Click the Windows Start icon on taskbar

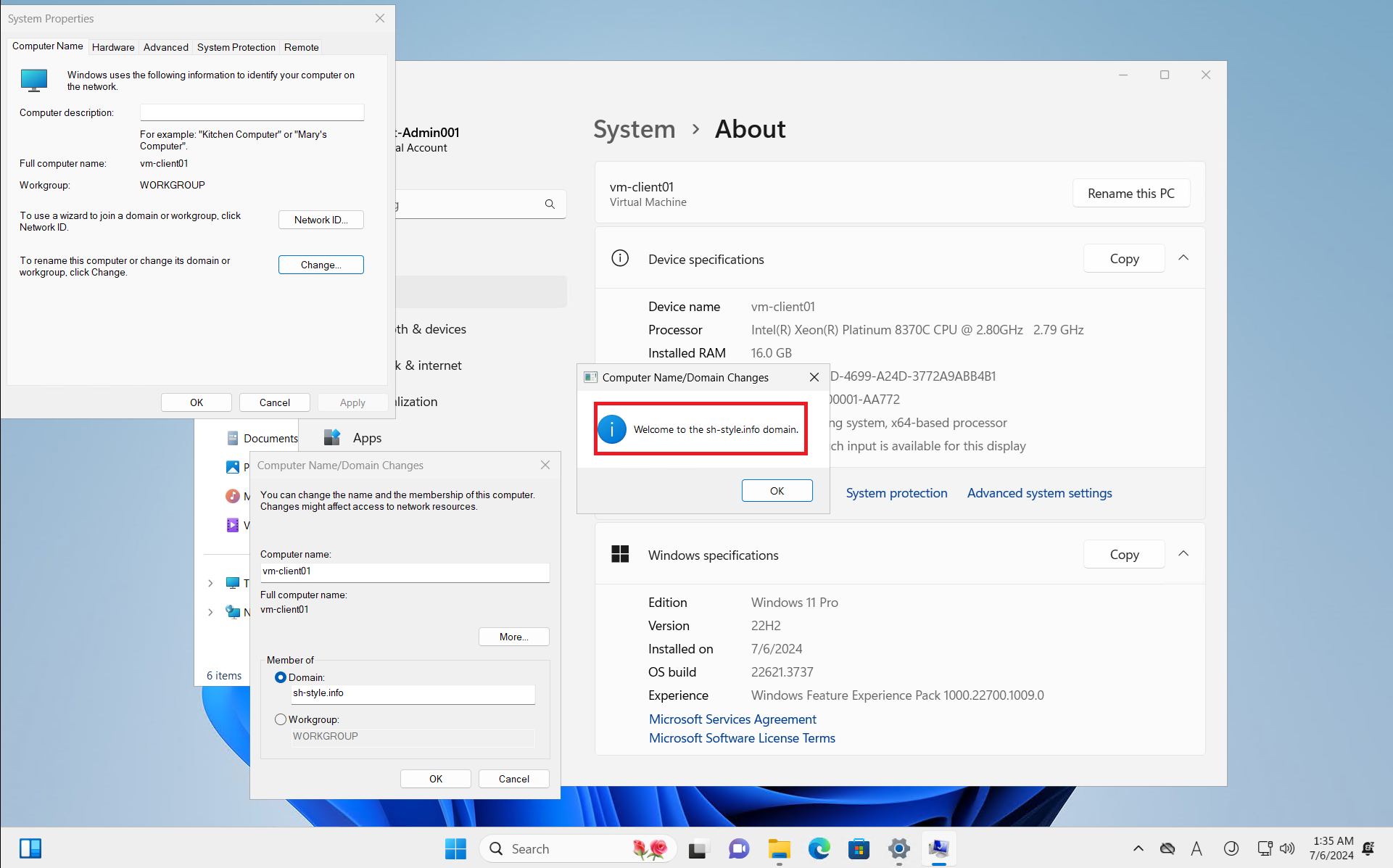[x=455, y=848]
